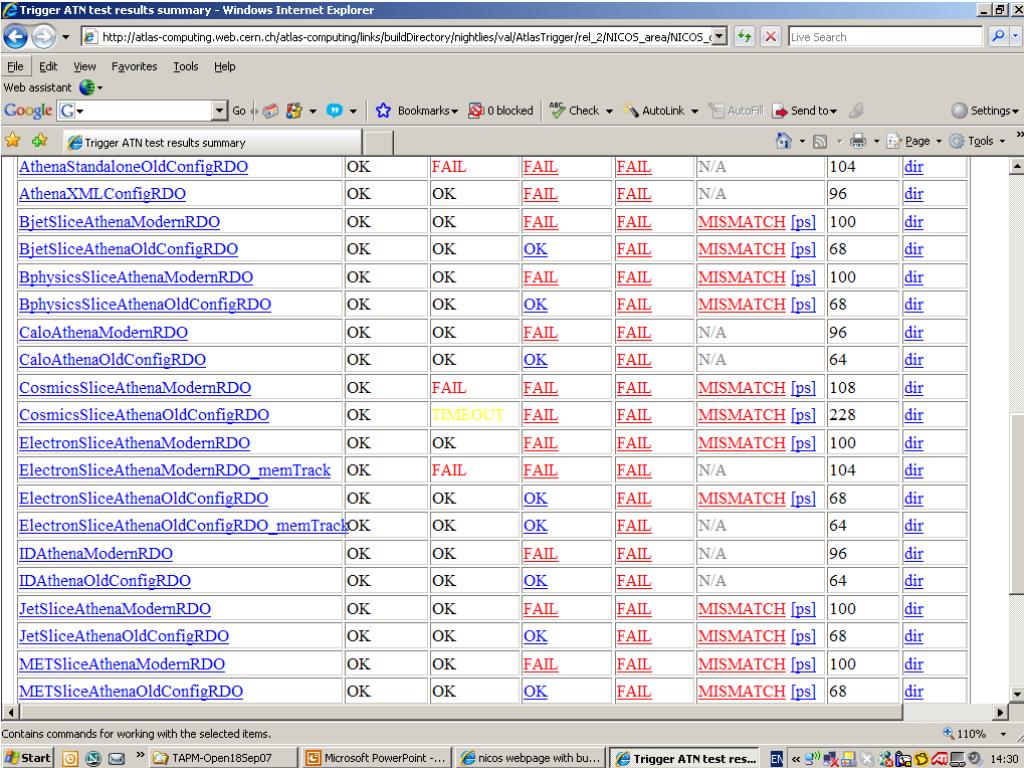Screen dimensions: 1024x768
Task: Switch to Microsoft PowerPoint in taskbar
Action: [377, 758]
